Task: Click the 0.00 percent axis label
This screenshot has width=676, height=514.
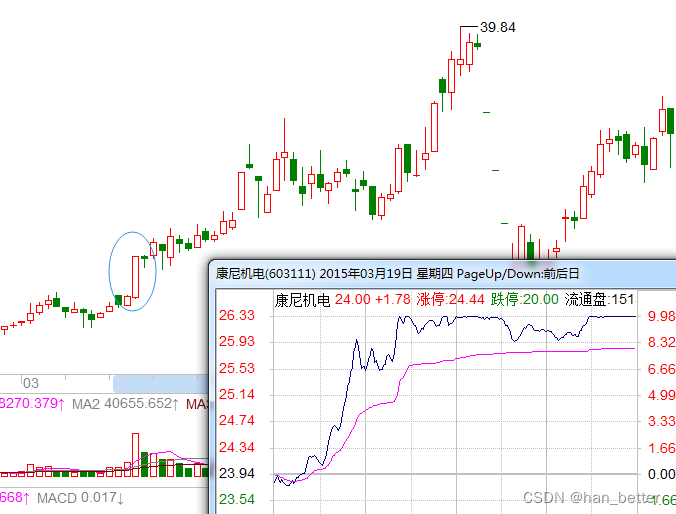Action: 662,474
